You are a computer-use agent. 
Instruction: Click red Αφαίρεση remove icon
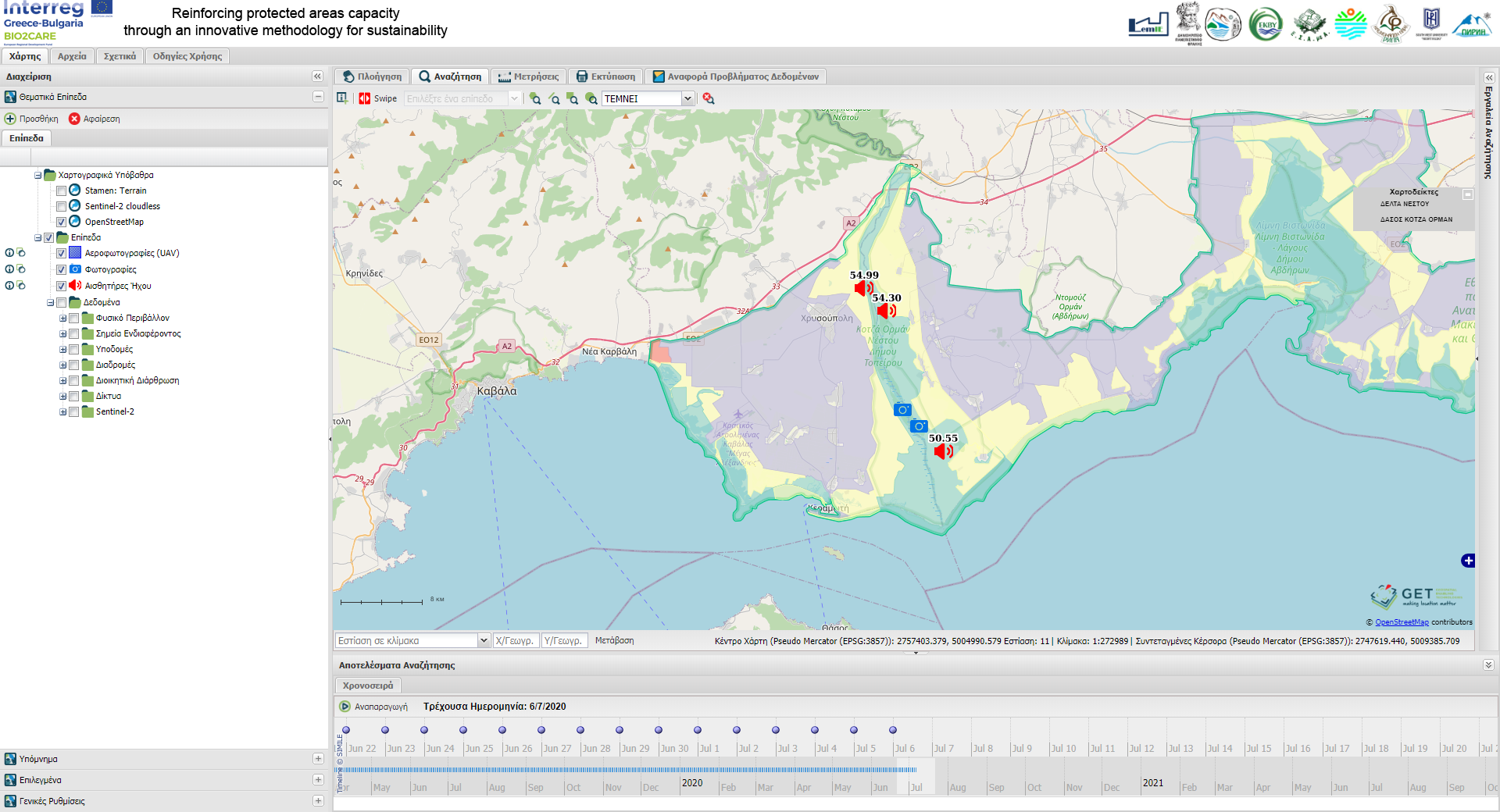(74, 119)
